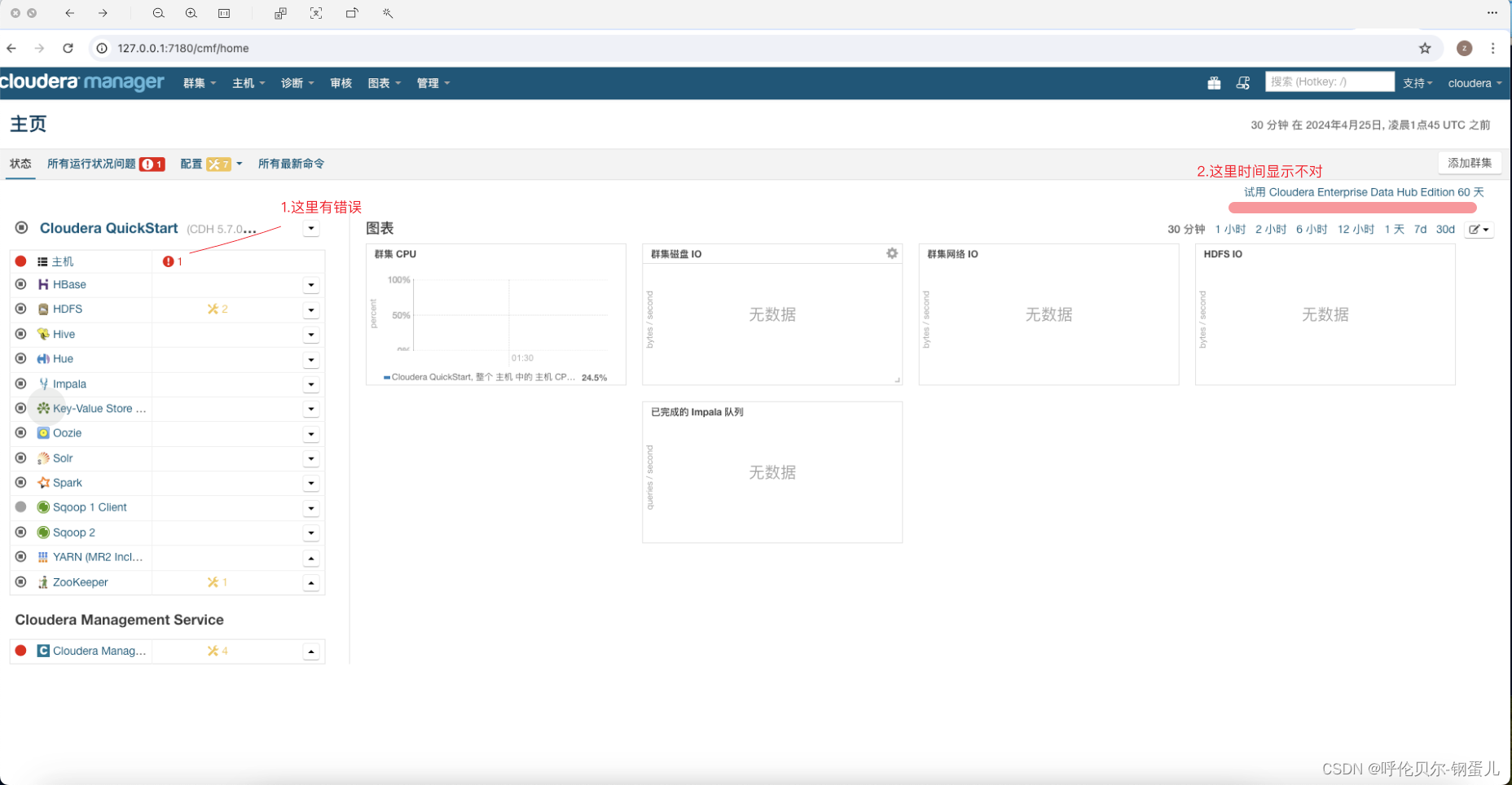
Task: Click the Impala service icon
Action: click(x=43, y=384)
